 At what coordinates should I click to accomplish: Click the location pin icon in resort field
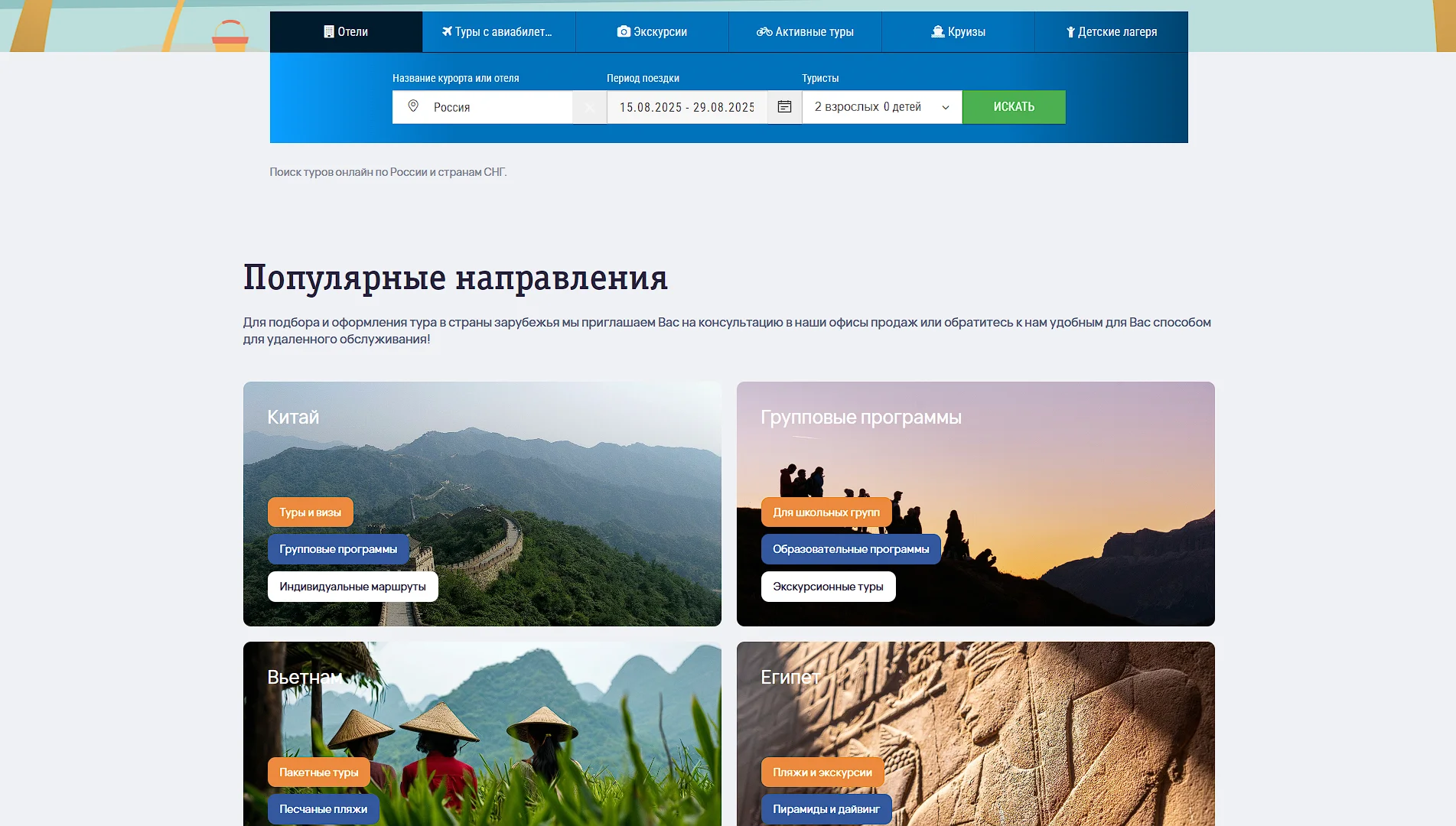413,106
